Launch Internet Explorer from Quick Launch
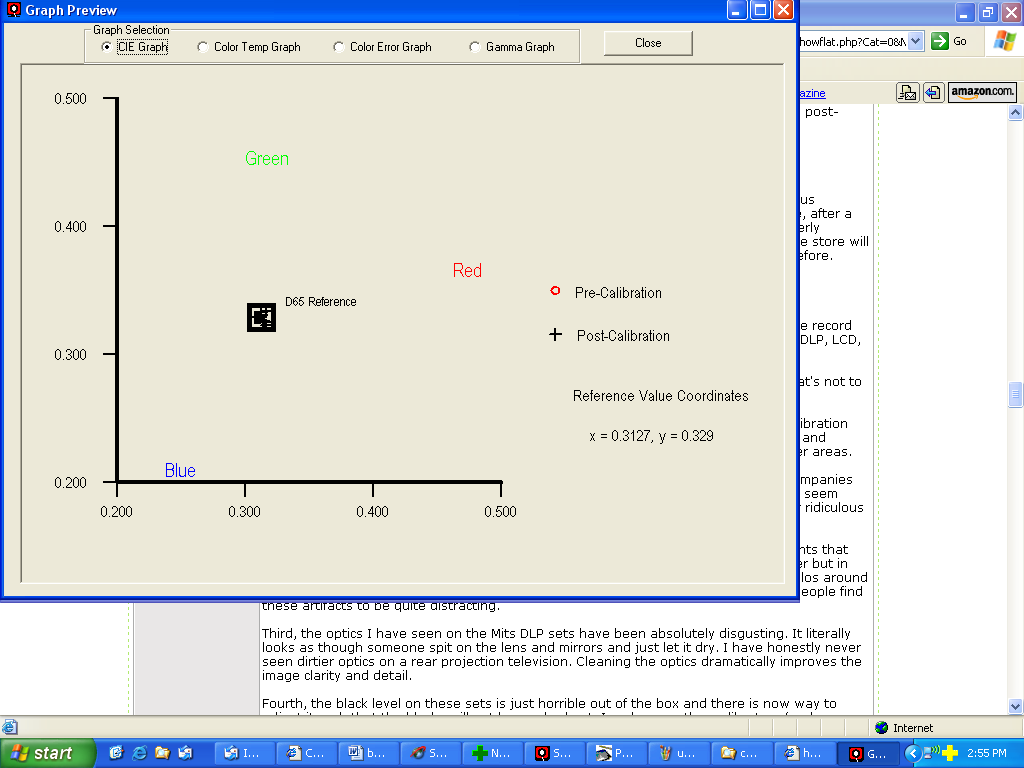 pos(139,753)
